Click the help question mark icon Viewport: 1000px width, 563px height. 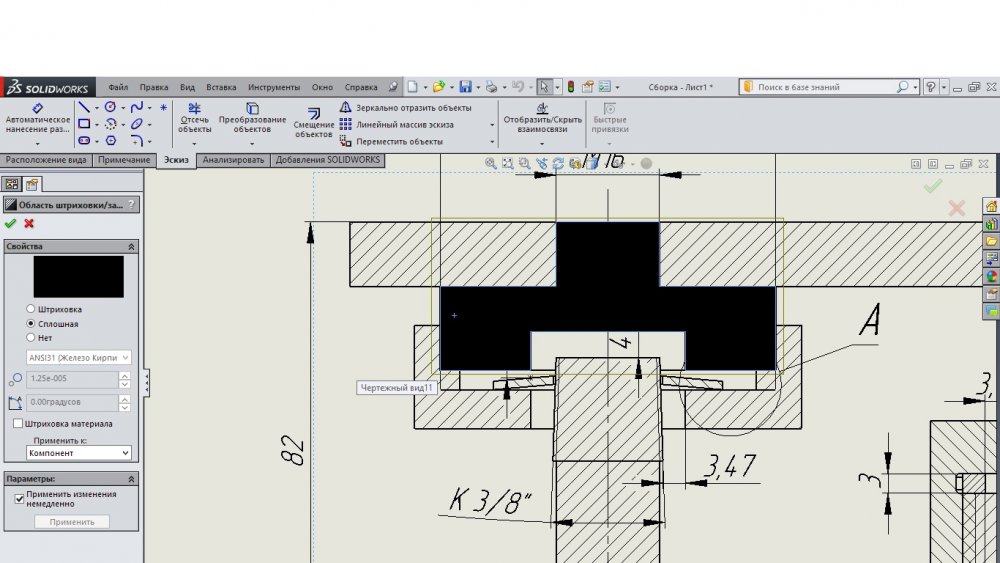click(x=930, y=87)
